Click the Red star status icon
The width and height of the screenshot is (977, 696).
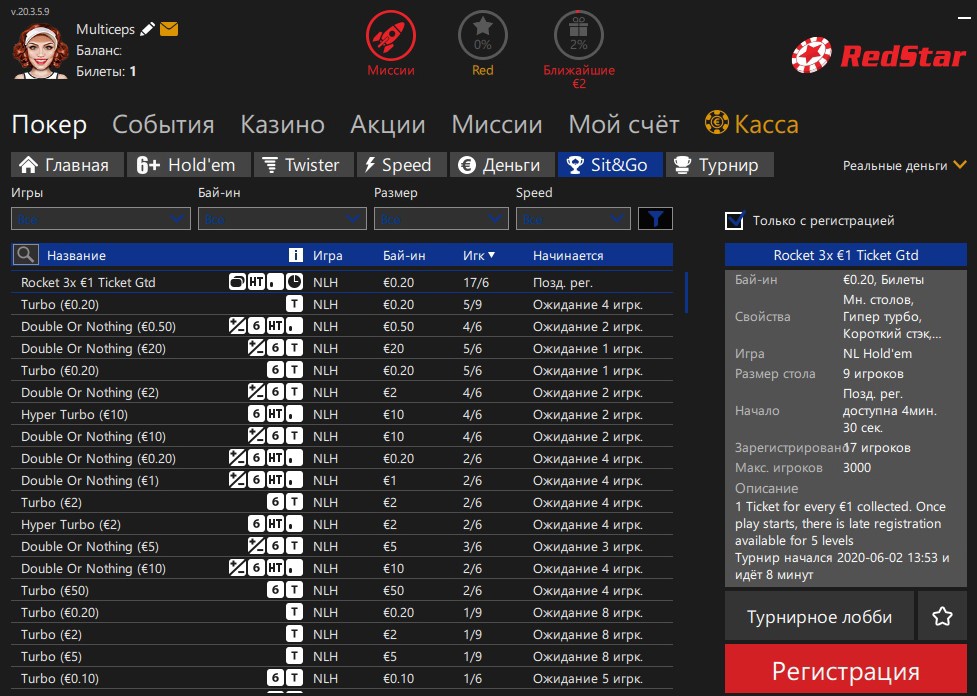coord(482,37)
